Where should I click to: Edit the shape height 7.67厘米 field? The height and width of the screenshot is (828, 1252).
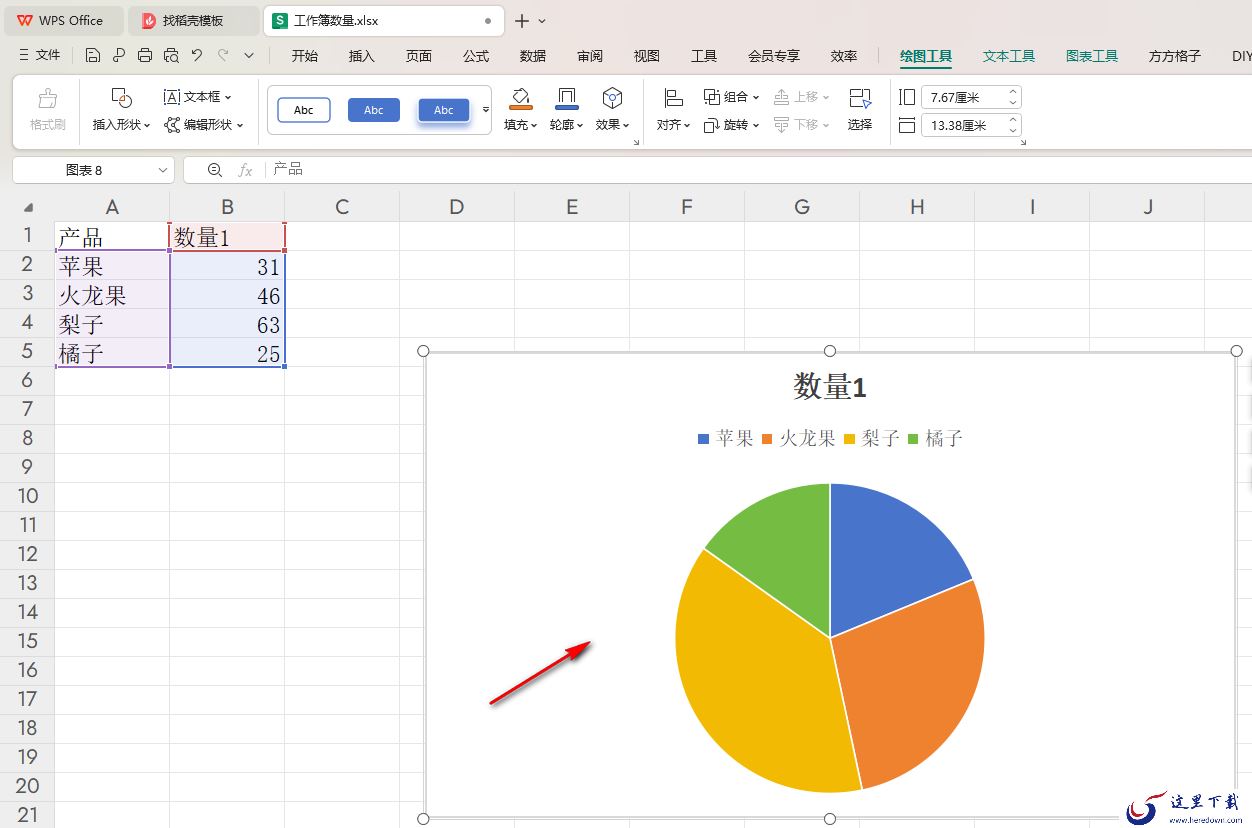964,97
